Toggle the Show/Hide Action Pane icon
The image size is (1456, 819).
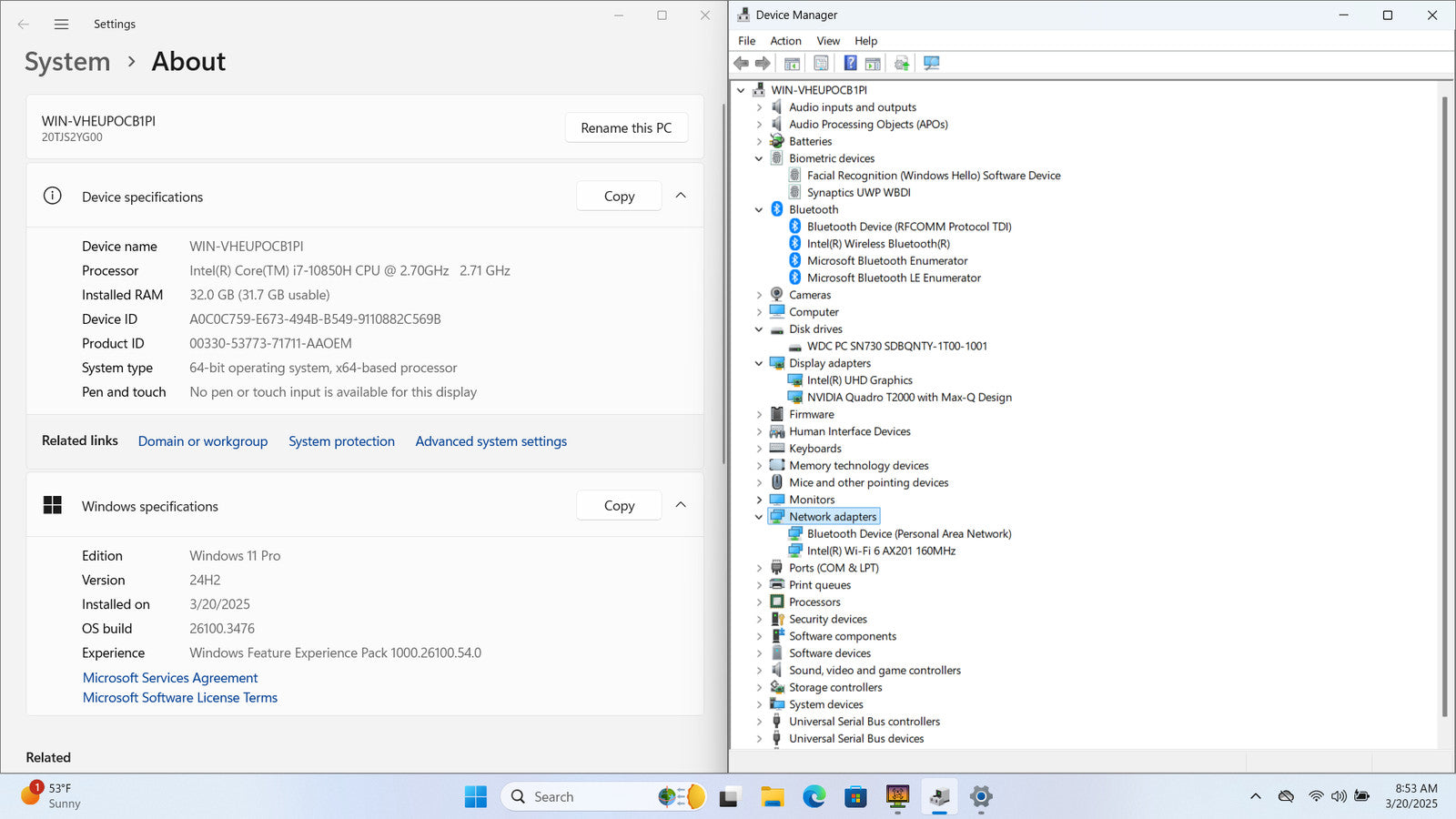pyautogui.click(x=873, y=63)
